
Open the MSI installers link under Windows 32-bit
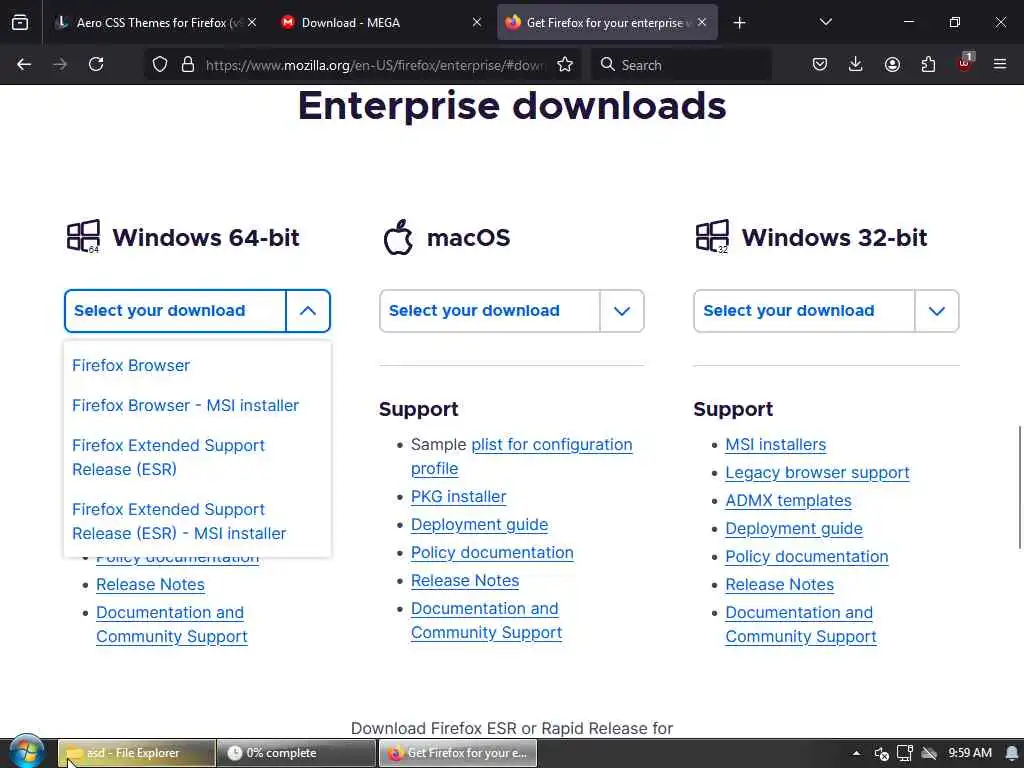(775, 445)
